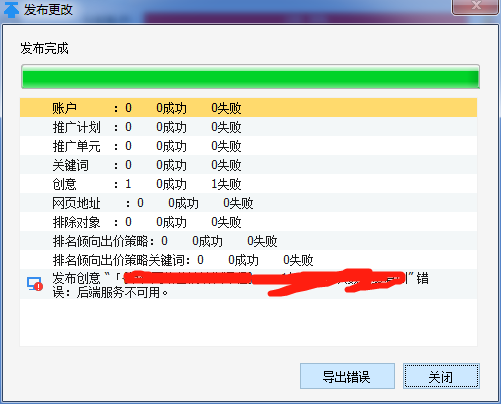
Task: Click the green publish progress bar
Action: 250,77
